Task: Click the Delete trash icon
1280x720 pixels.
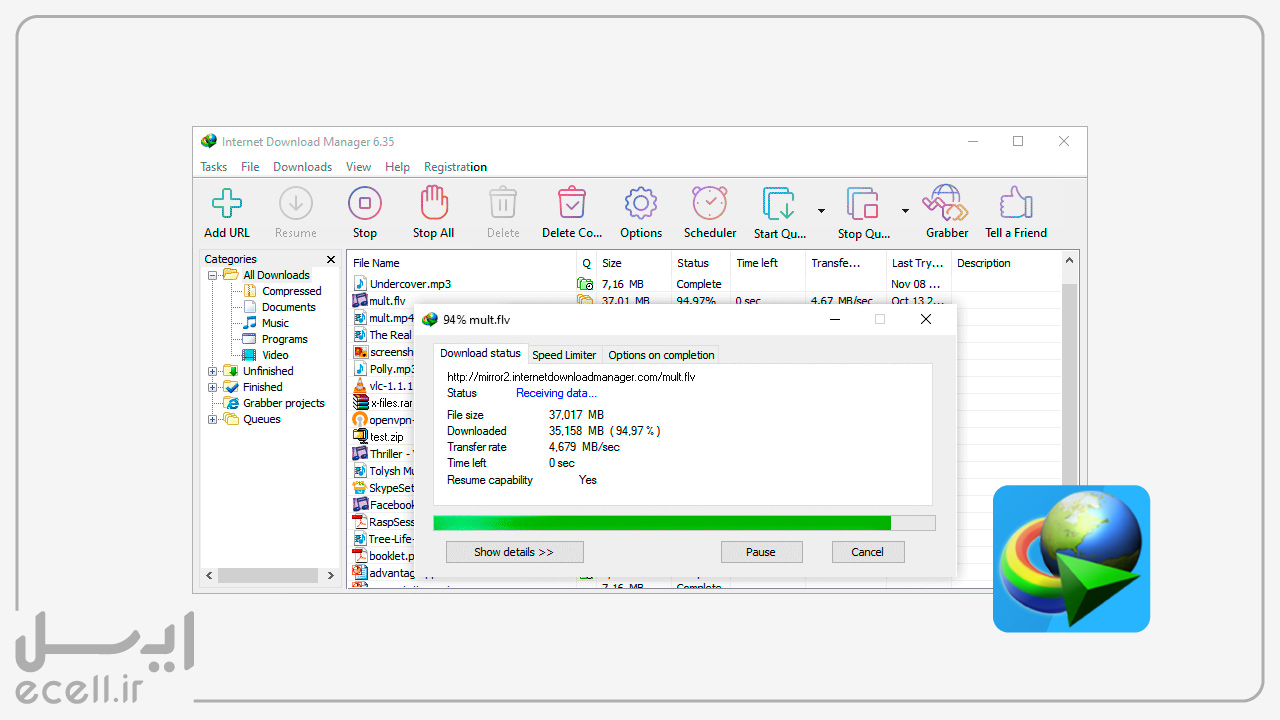Action: coord(503,203)
